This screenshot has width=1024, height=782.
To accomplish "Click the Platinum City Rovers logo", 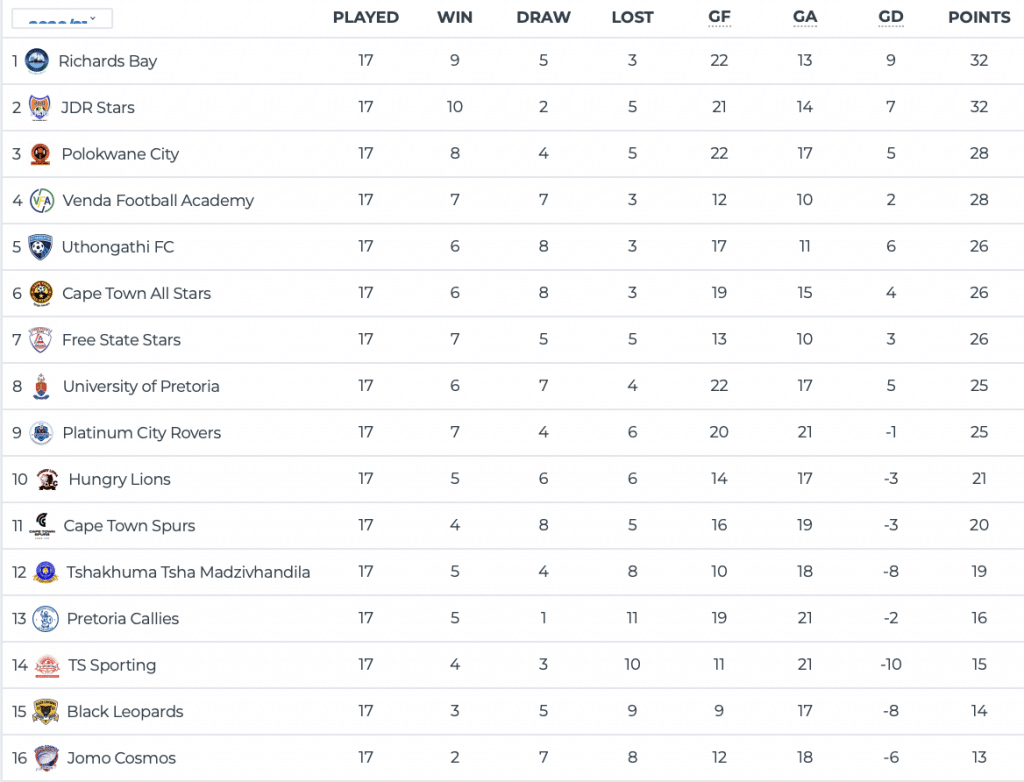I will point(41,433).
